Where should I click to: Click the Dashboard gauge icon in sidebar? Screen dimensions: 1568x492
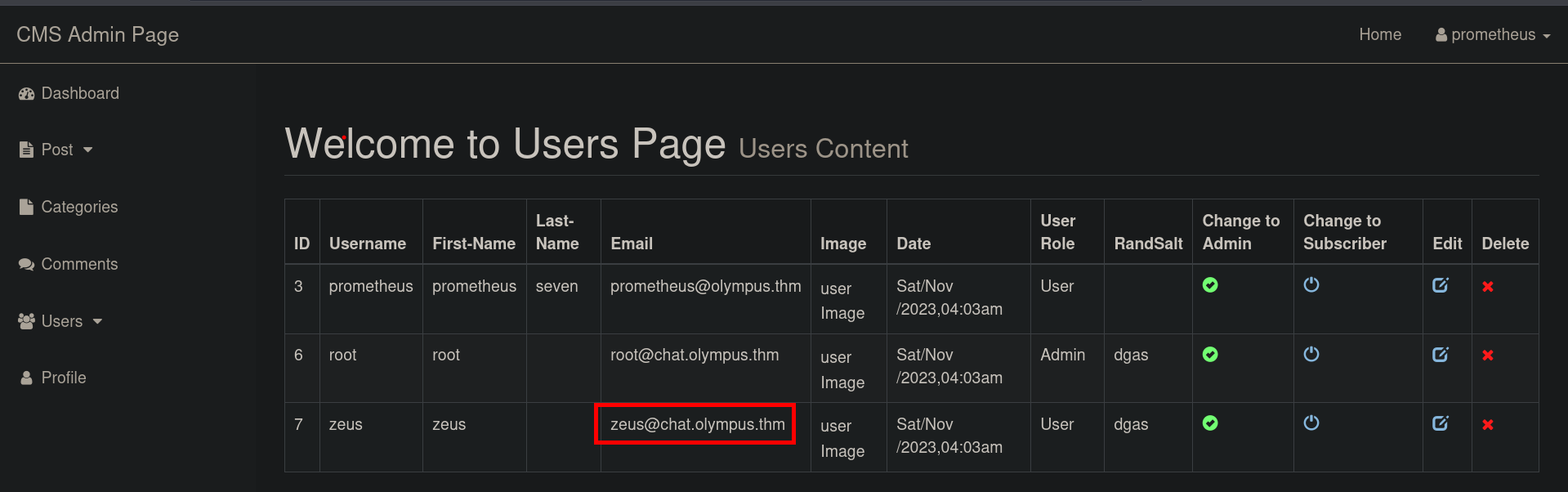26,94
